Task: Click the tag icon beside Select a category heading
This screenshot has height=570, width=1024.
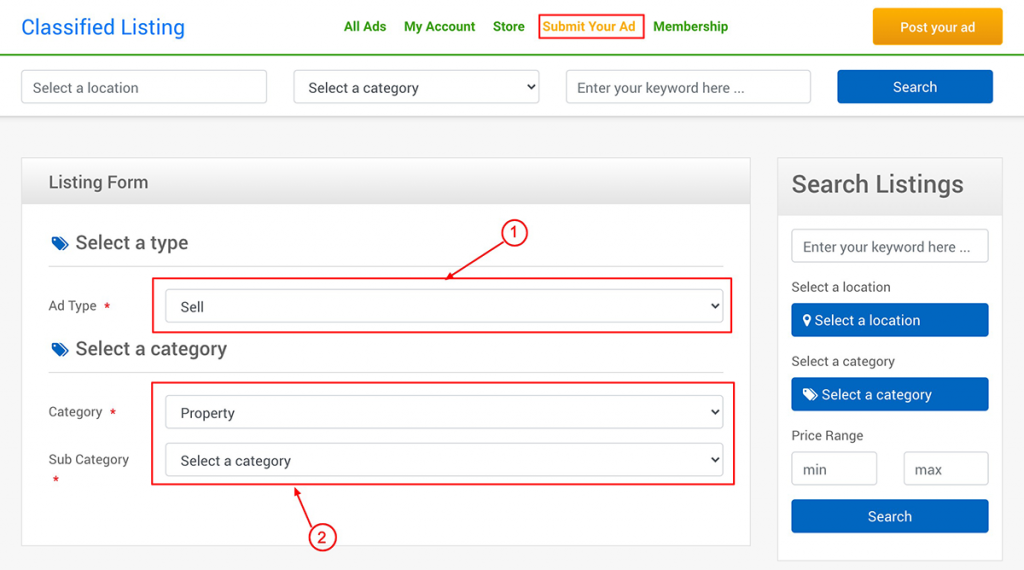Action: click(59, 349)
